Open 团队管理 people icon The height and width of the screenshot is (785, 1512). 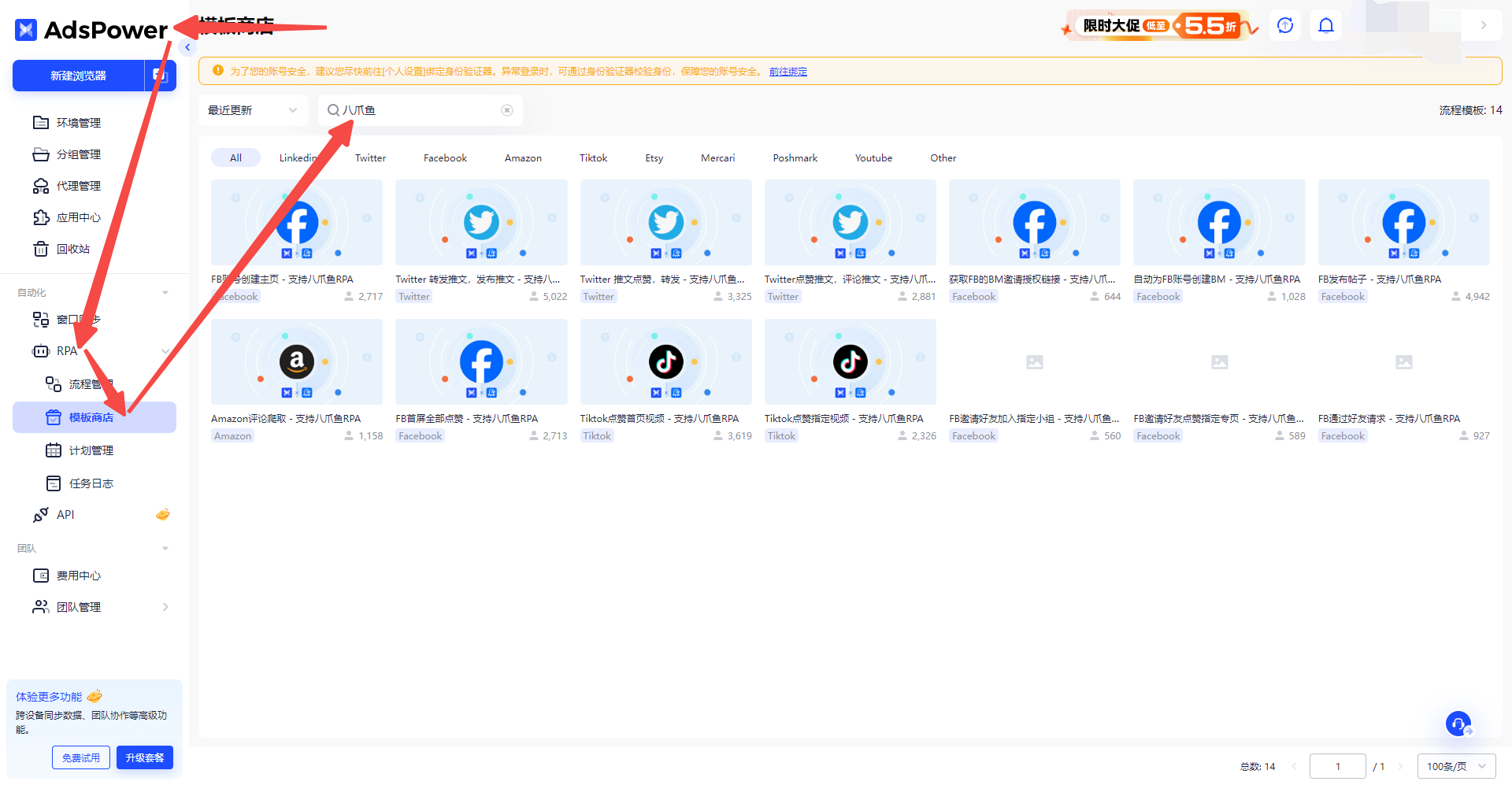(x=41, y=607)
